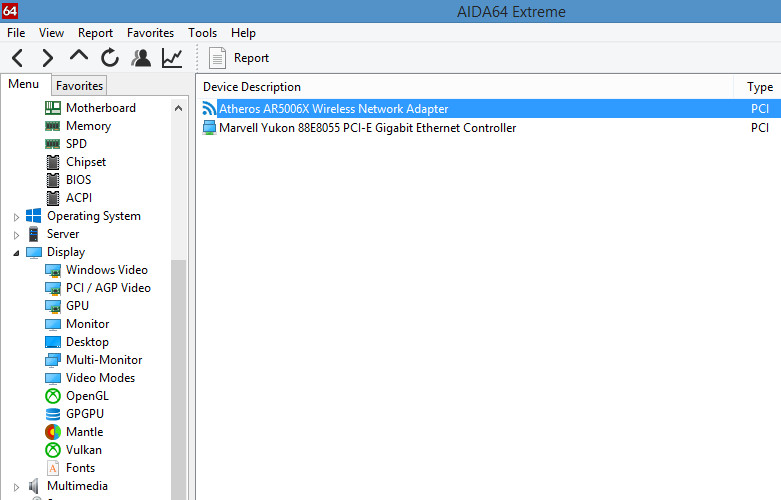Click the Server tower icon
The width and height of the screenshot is (781, 500).
[33, 234]
